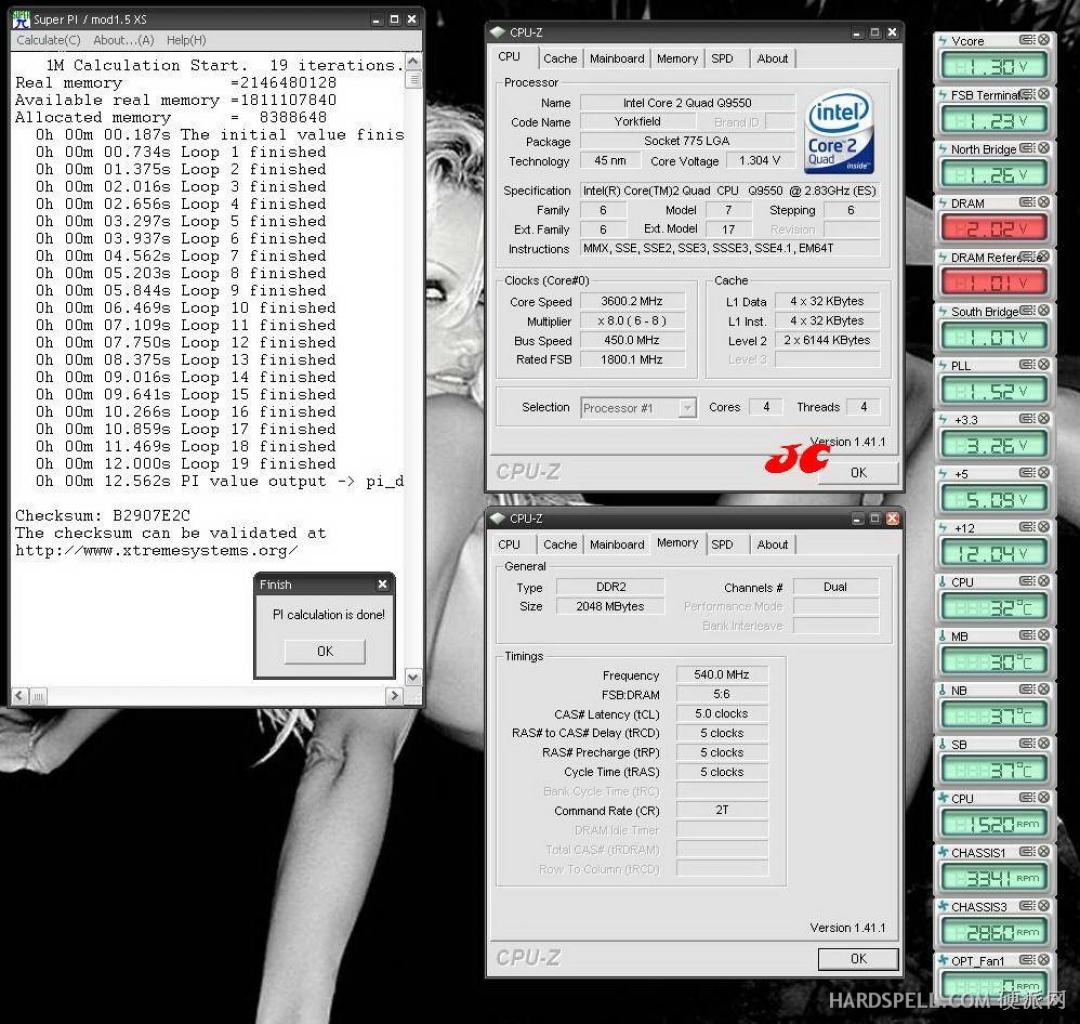Switch to CPU tab in bottom CPU-Z window
The height and width of the screenshot is (1024, 1080).
click(509, 544)
